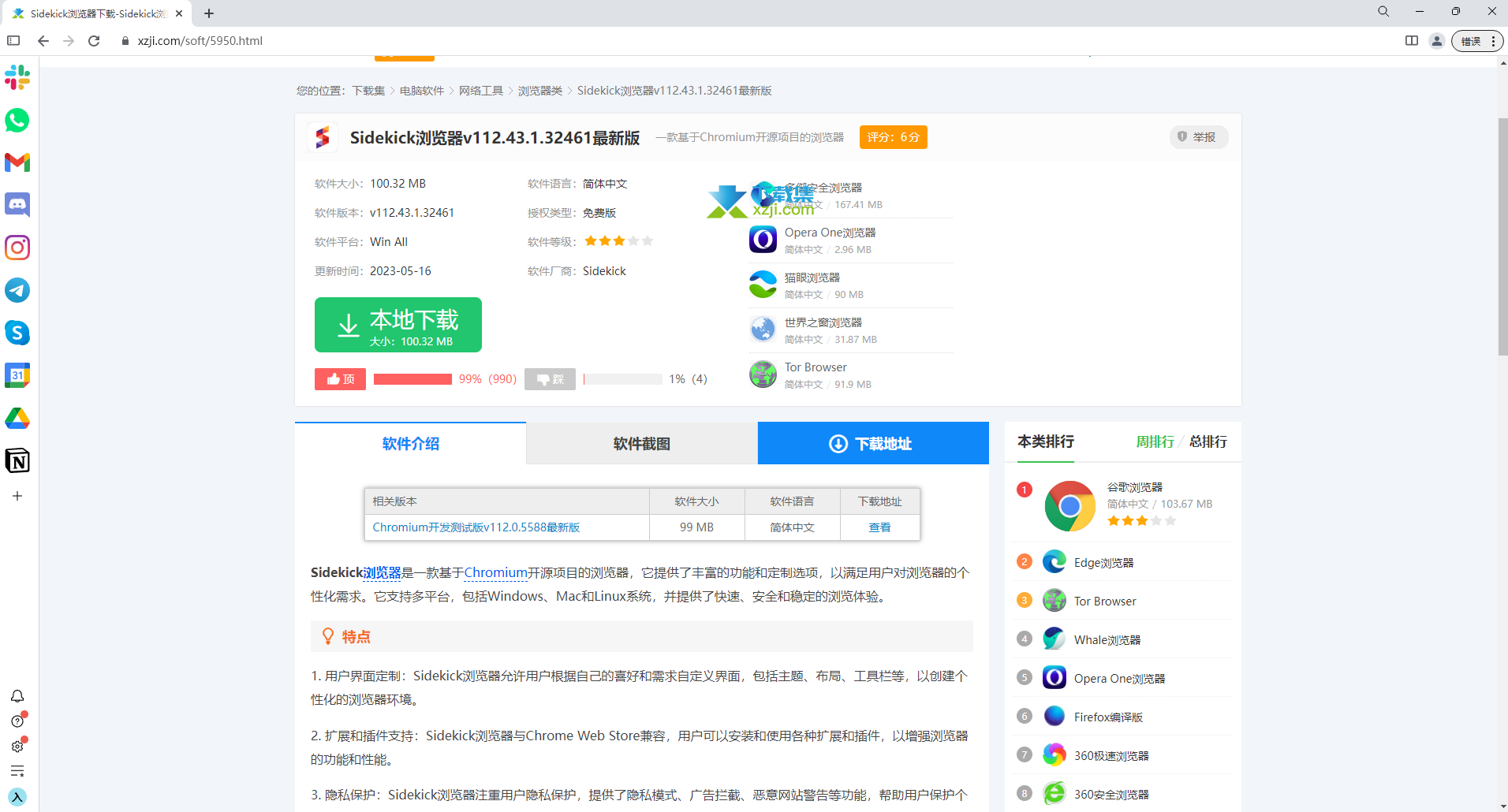The width and height of the screenshot is (1508, 812).
Task: Open a new browser tab
Action: point(209,13)
